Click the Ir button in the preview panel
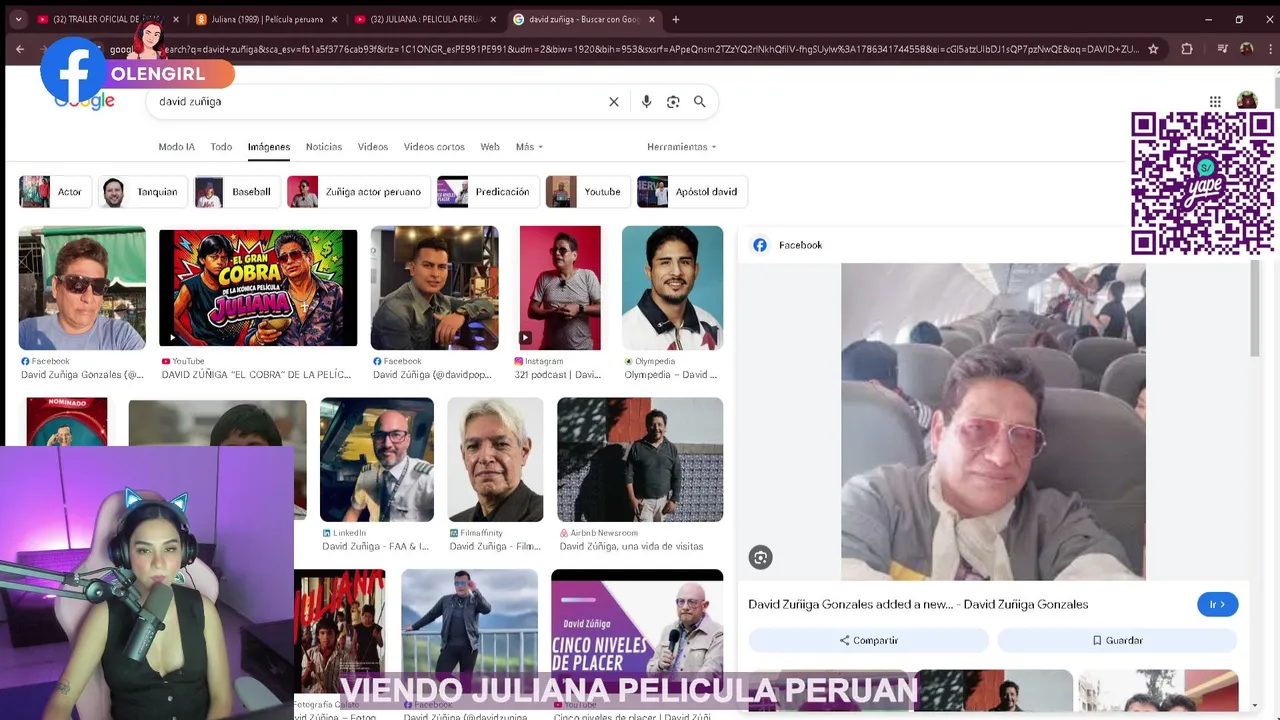 click(x=1217, y=605)
